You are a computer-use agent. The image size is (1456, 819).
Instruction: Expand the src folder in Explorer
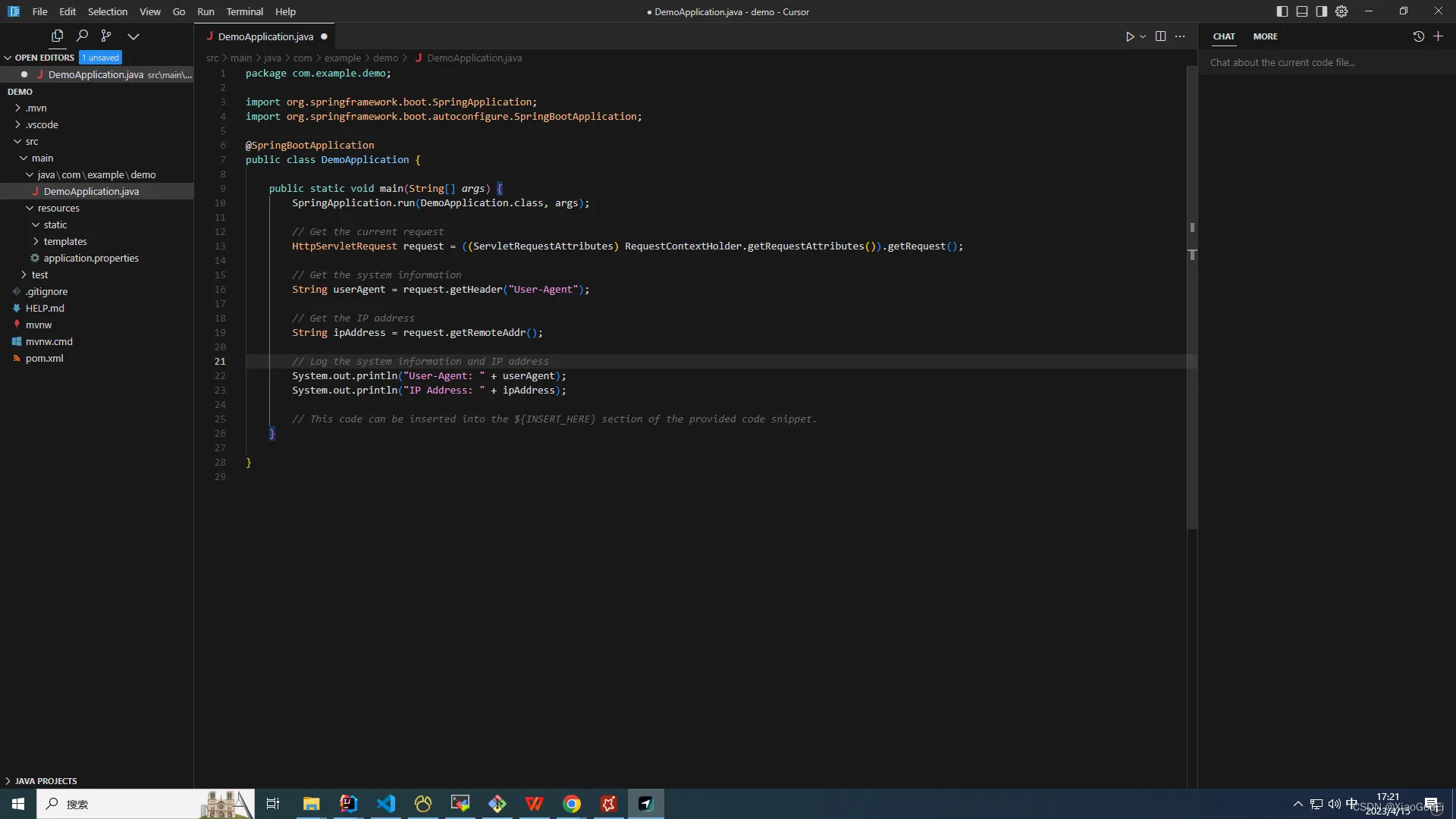[x=32, y=141]
